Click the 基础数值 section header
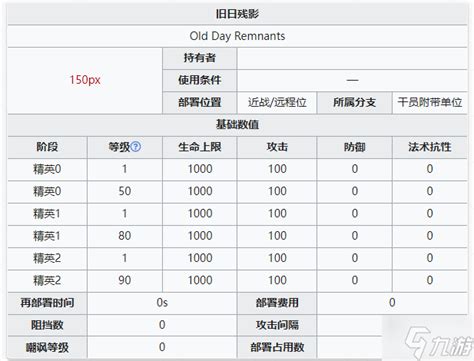Screen dimensions: 474x361 (x=237, y=125)
